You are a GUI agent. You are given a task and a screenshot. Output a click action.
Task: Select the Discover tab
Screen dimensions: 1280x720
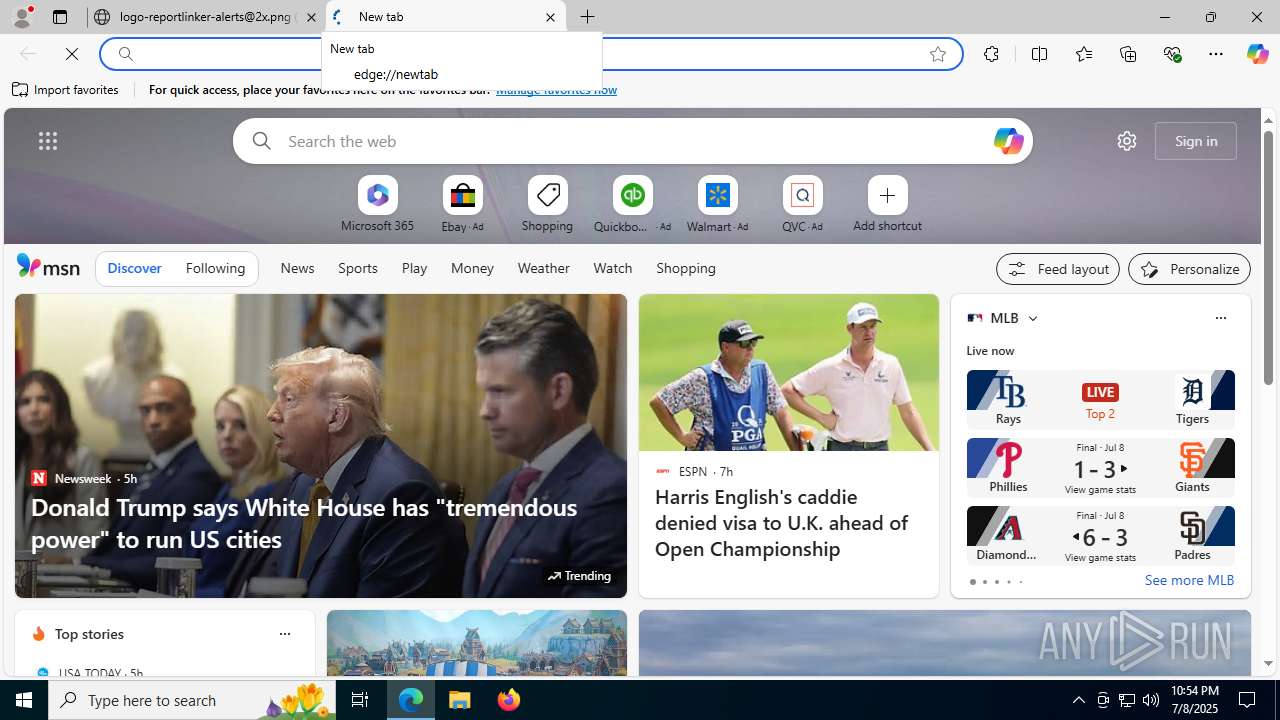[x=134, y=268]
